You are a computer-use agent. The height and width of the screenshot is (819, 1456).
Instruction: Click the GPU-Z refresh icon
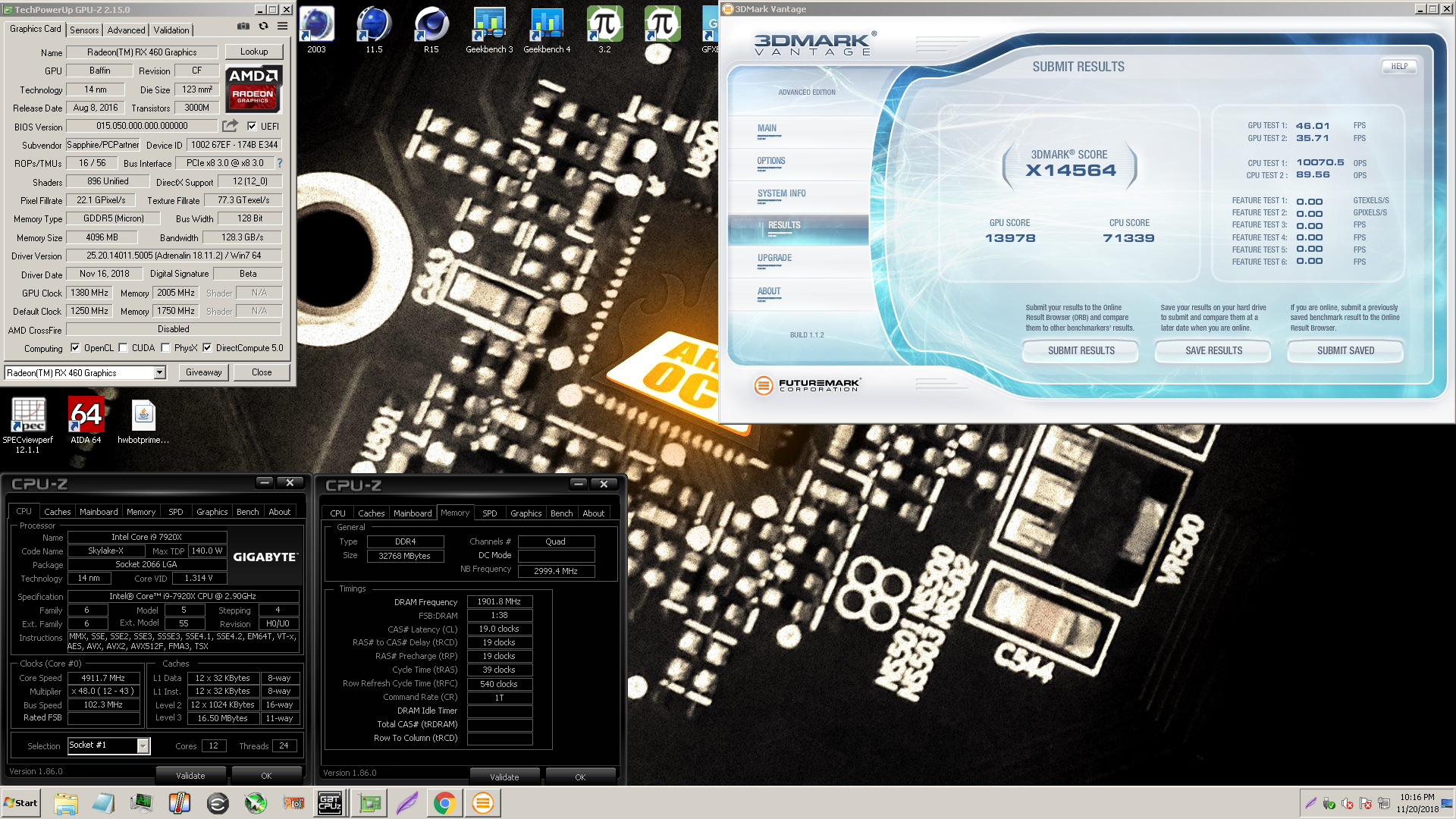[x=263, y=26]
